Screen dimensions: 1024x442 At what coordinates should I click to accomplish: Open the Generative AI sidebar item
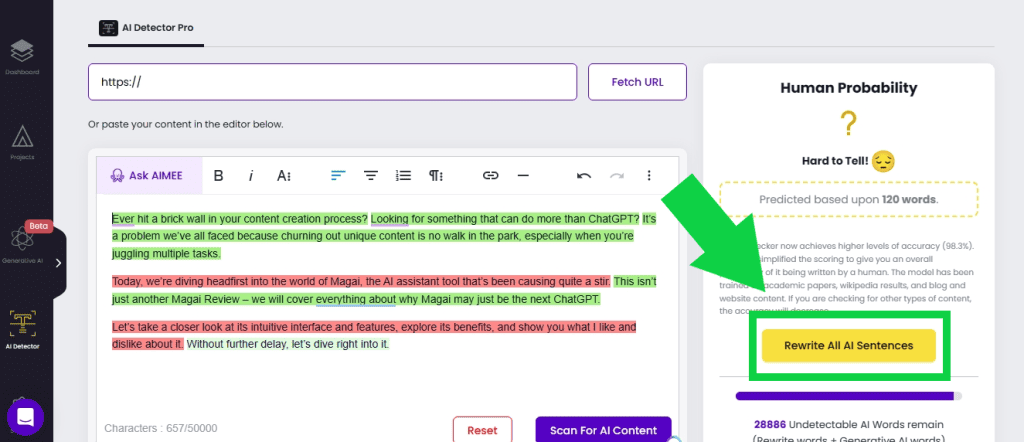22,246
